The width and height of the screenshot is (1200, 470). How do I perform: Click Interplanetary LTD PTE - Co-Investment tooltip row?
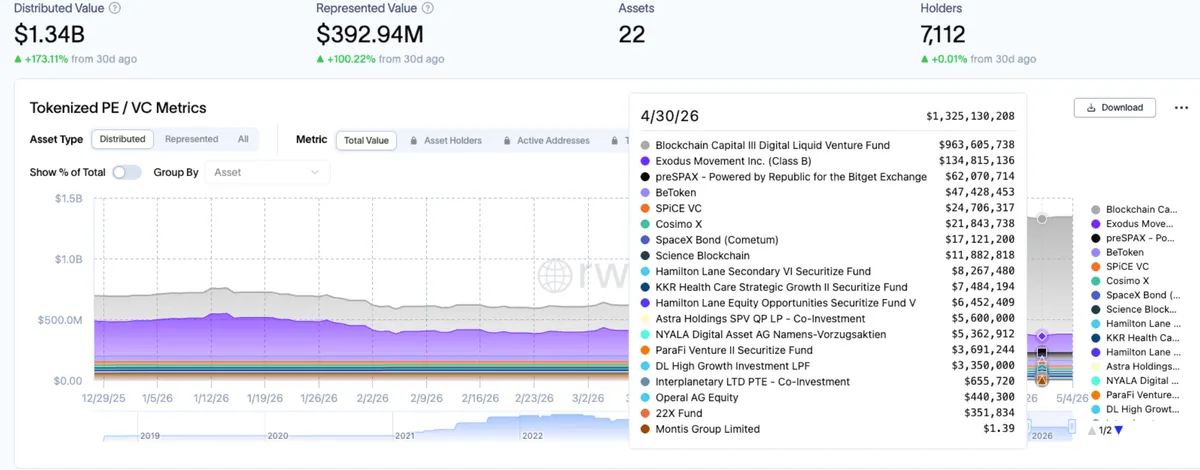828,381
